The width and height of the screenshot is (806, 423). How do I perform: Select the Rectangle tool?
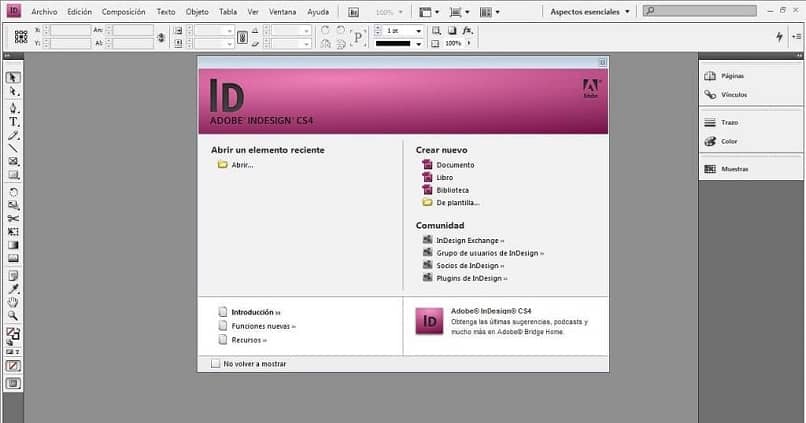[x=13, y=175]
